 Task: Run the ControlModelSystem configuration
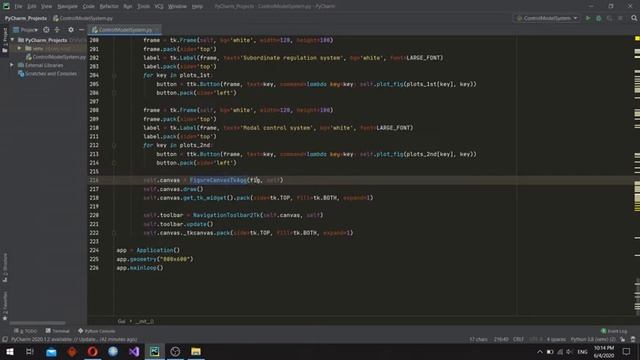pos(588,18)
